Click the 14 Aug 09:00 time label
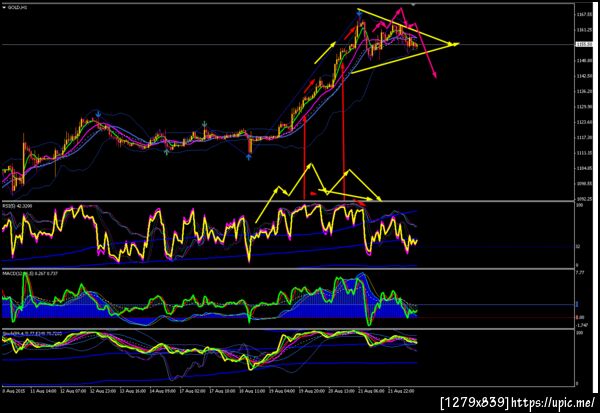The width and height of the screenshot is (600, 413). [x=163, y=391]
